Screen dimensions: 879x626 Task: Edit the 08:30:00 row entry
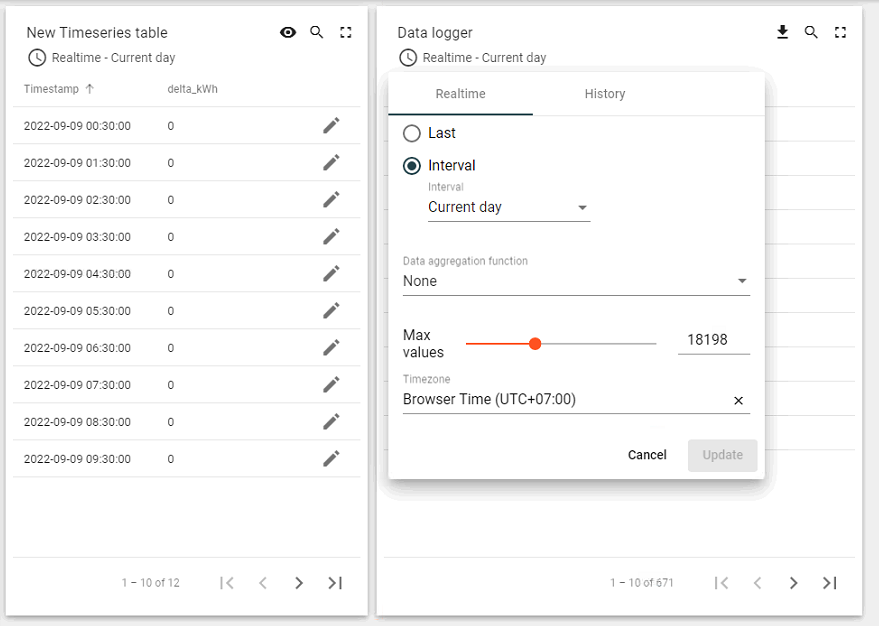click(331, 421)
